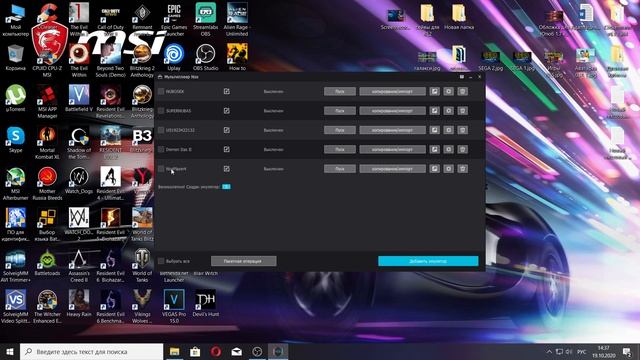Viewport: 640px width, 360px height.
Task: Start the Demon emulator with Пуск
Action: click(340, 149)
